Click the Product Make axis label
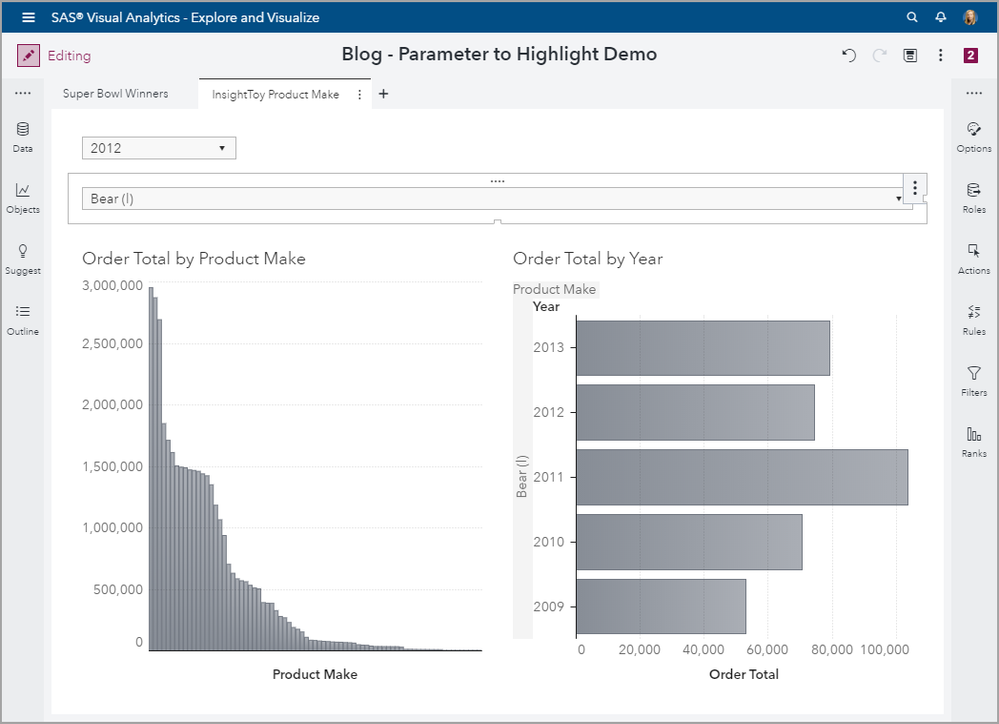This screenshot has height=724, width=999. point(315,674)
